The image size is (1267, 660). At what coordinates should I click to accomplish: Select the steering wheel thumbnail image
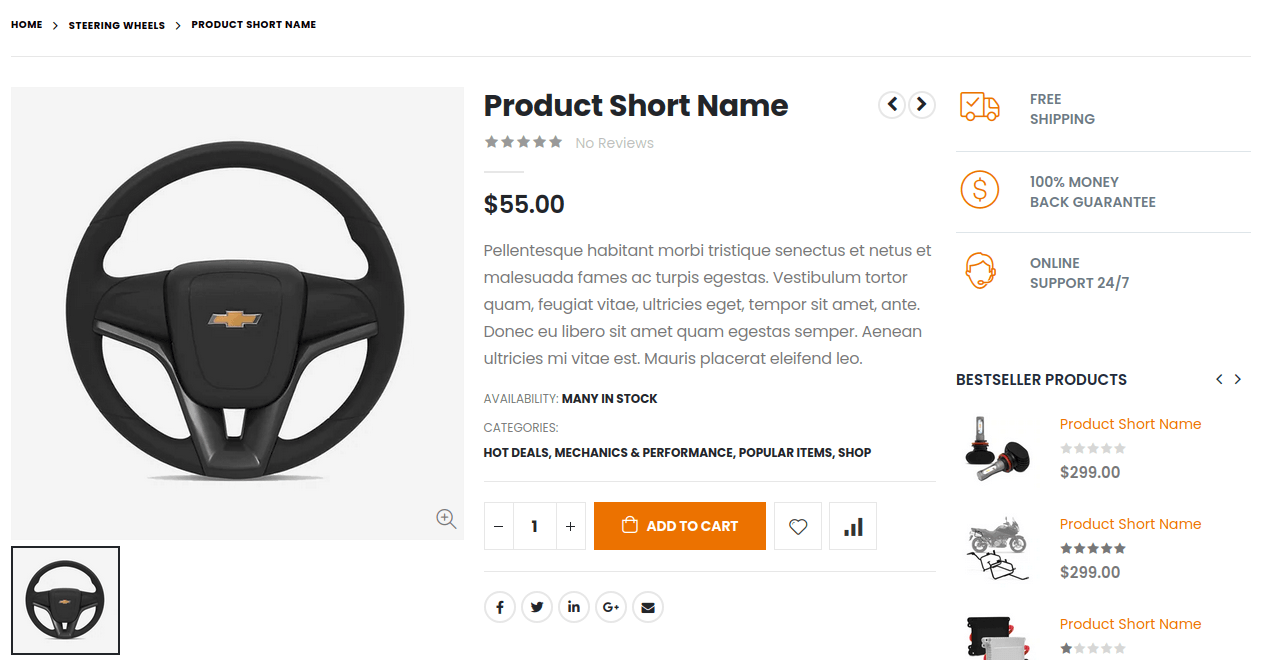[66, 601]
